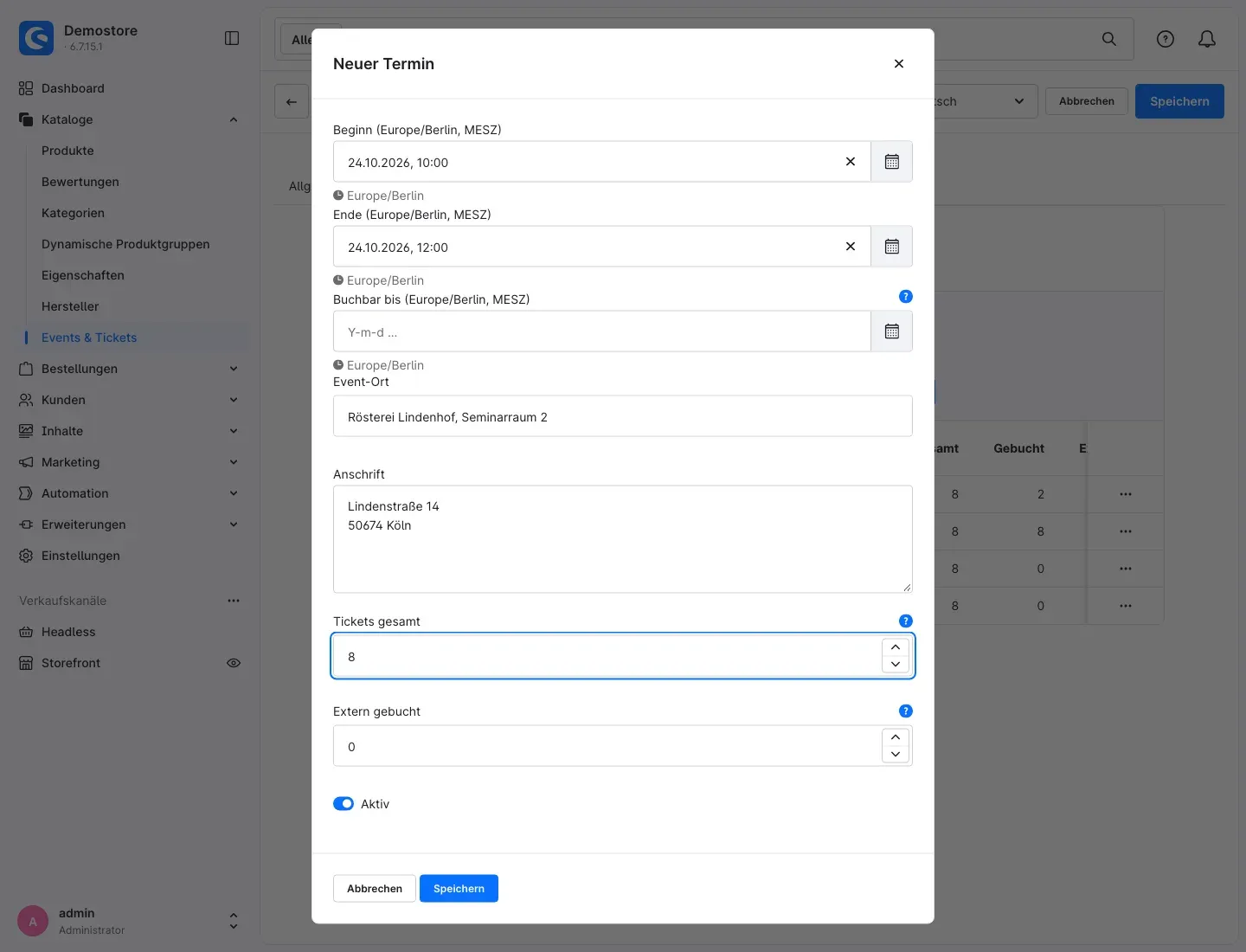
Task: Clear the Beginn date value
Action: pos(851,162)
